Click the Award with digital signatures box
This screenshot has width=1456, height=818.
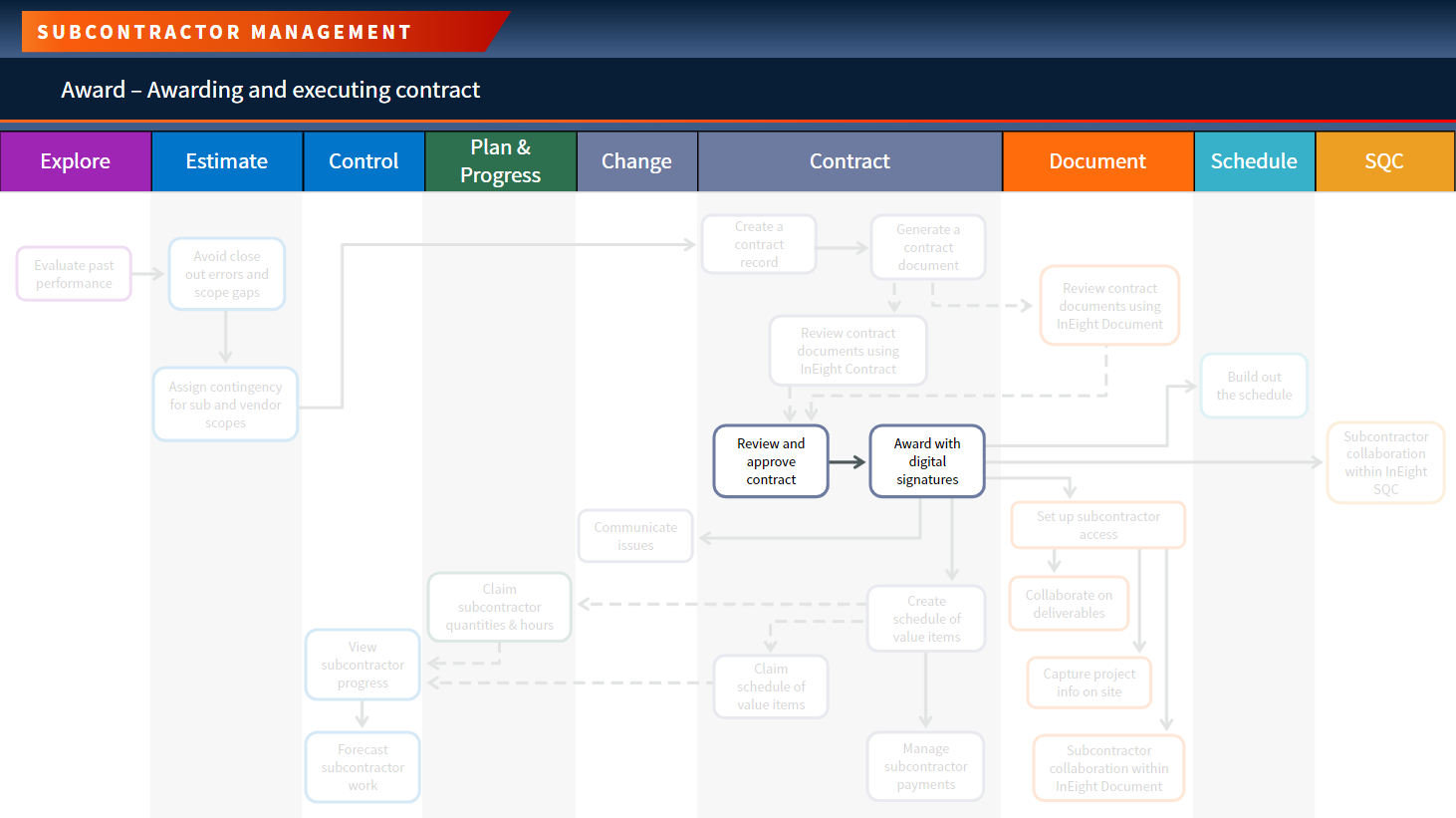[927, 461]
